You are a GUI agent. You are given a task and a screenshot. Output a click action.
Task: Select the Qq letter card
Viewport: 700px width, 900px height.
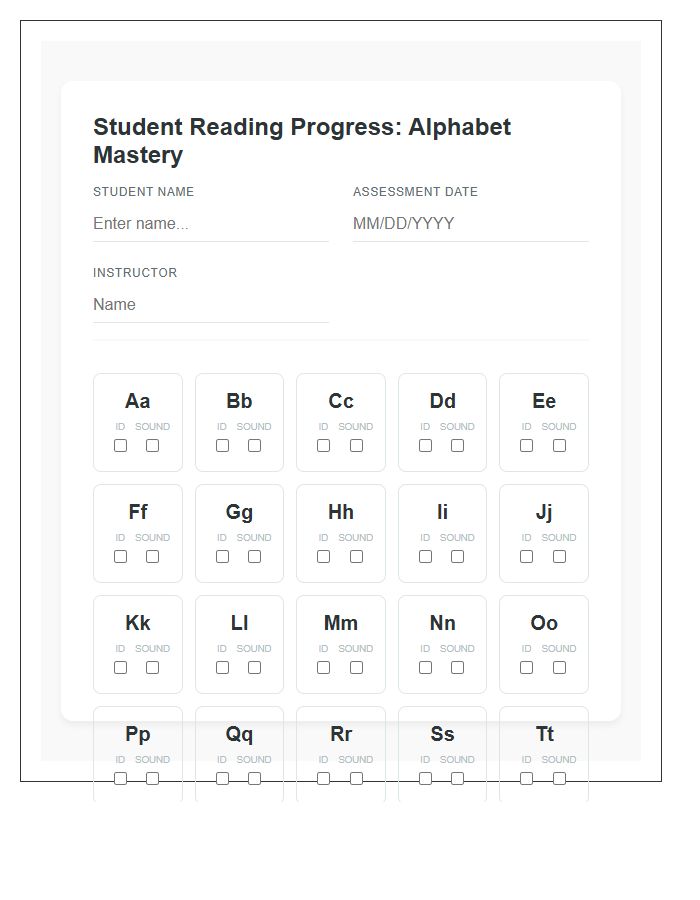[x=239, y=745]
